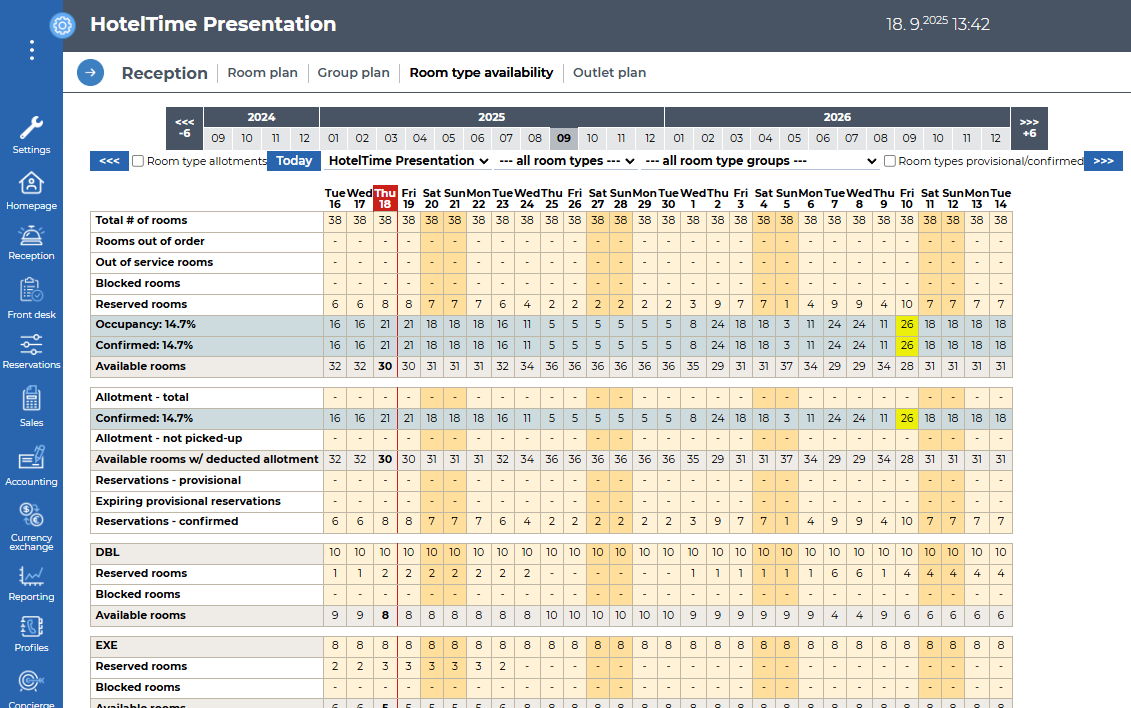1131x708 pixels.
Task: Open Front desk sidebar icon
Action: pos(31,291)
